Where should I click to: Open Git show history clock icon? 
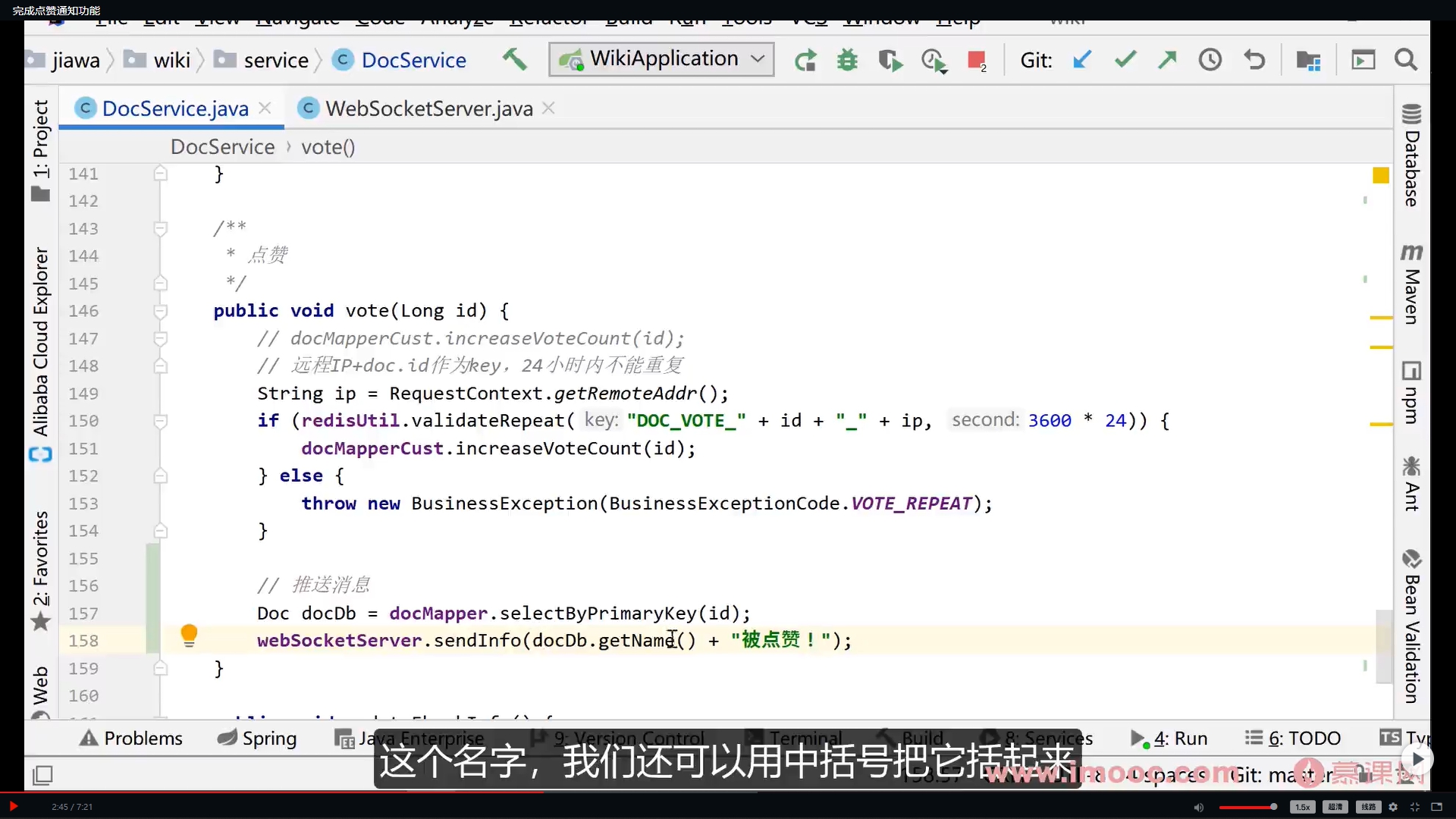pos(1210,59)
